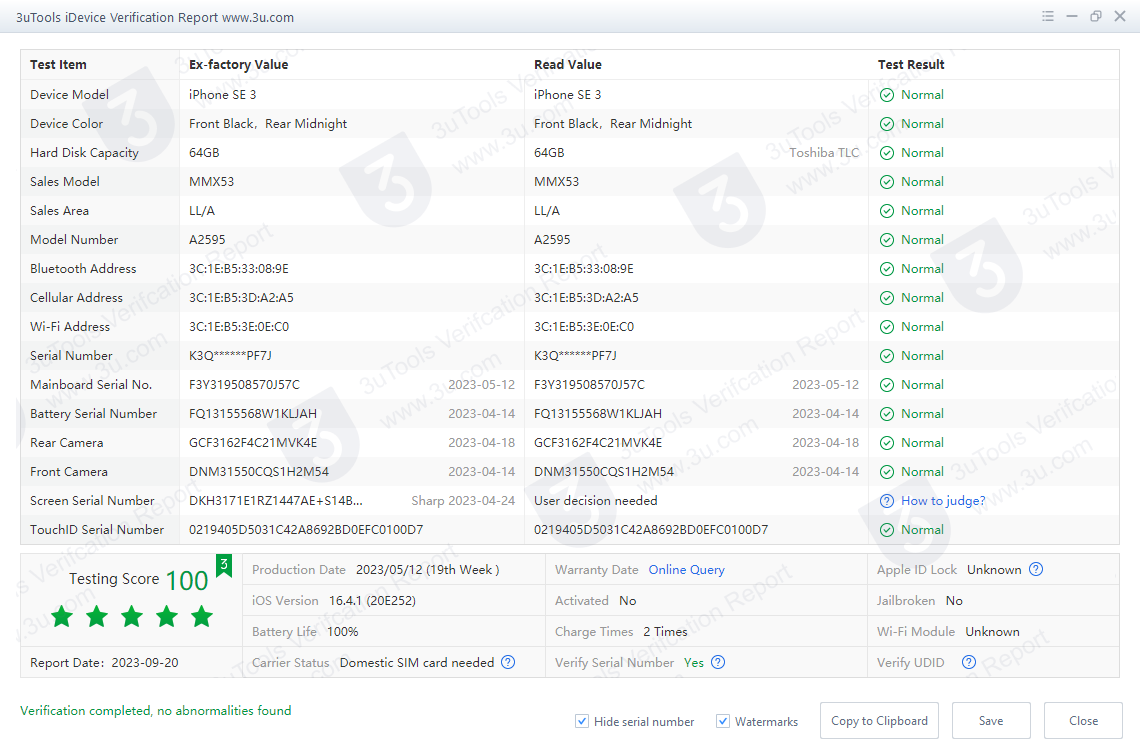This screenshot has width=1140, height=756.
Task: Click help icon beside Carrier Status
Action: click(x=508, y=662)
